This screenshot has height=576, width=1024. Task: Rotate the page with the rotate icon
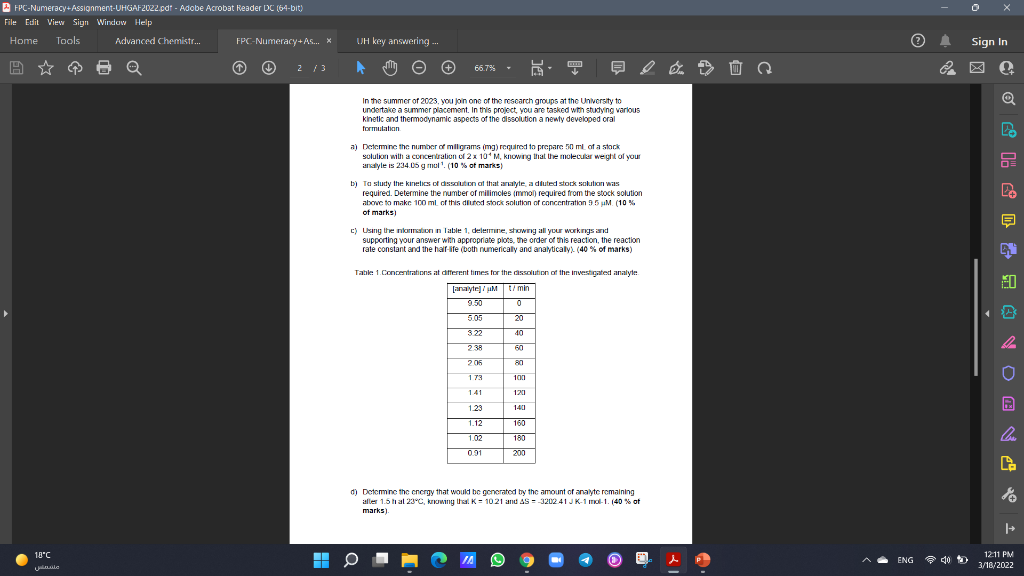pyautogui.click(x=765, y=68)
